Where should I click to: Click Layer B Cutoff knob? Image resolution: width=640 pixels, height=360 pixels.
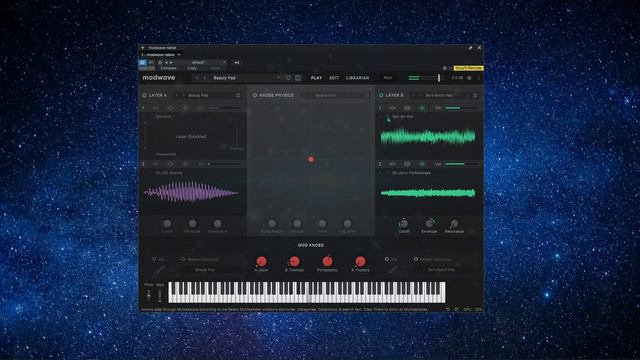(x=403, y=223)
